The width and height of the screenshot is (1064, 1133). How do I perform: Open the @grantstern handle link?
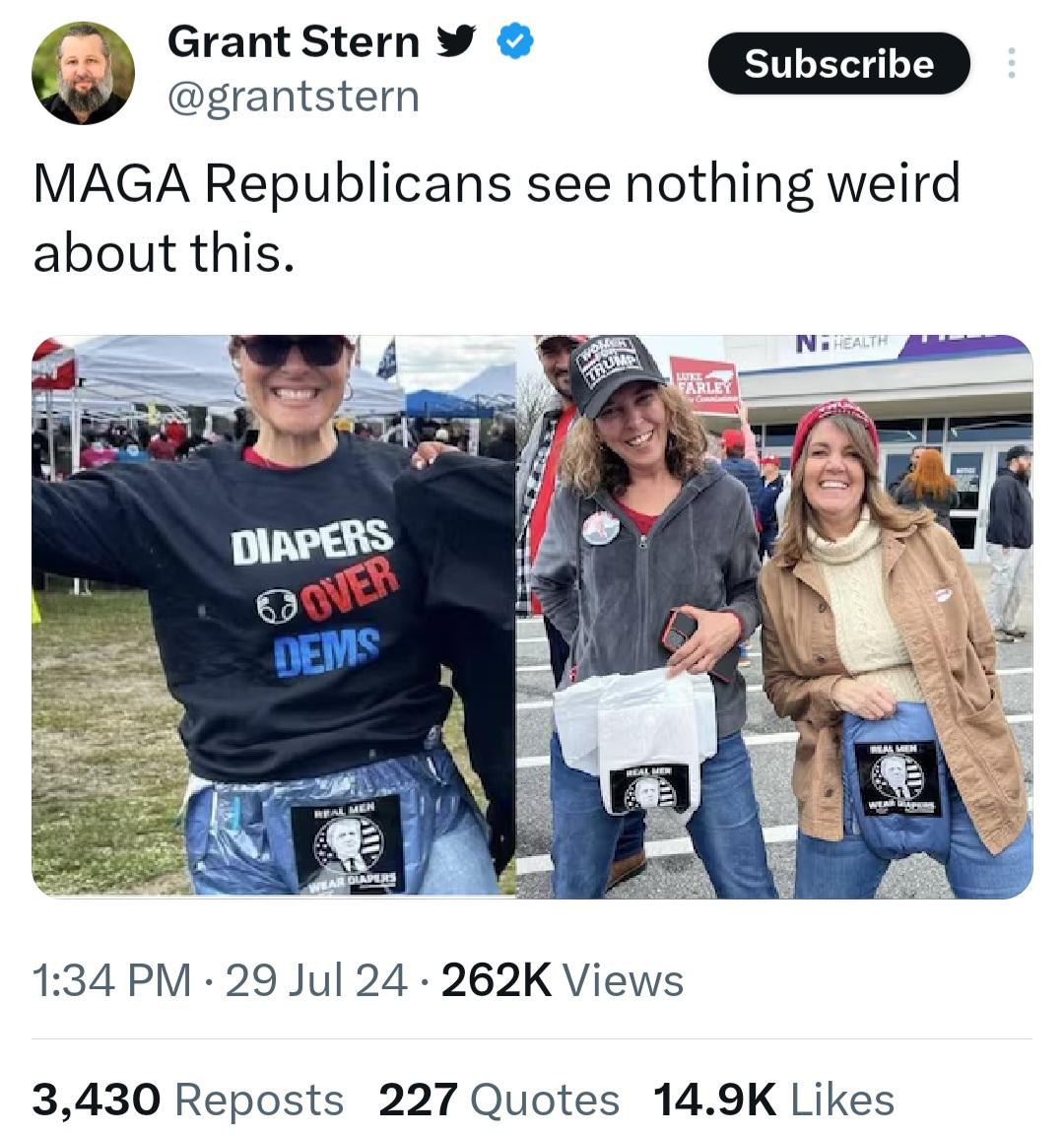point(294,97)
